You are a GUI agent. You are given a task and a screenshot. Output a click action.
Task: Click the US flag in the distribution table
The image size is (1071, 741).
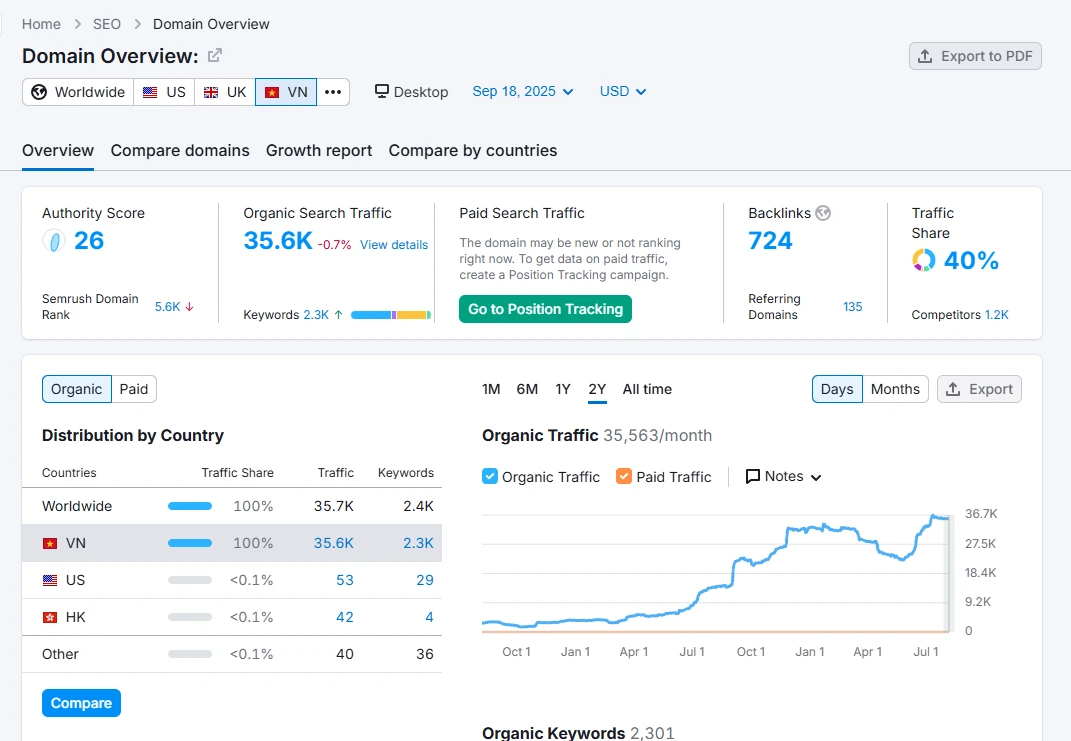(49, 581)
